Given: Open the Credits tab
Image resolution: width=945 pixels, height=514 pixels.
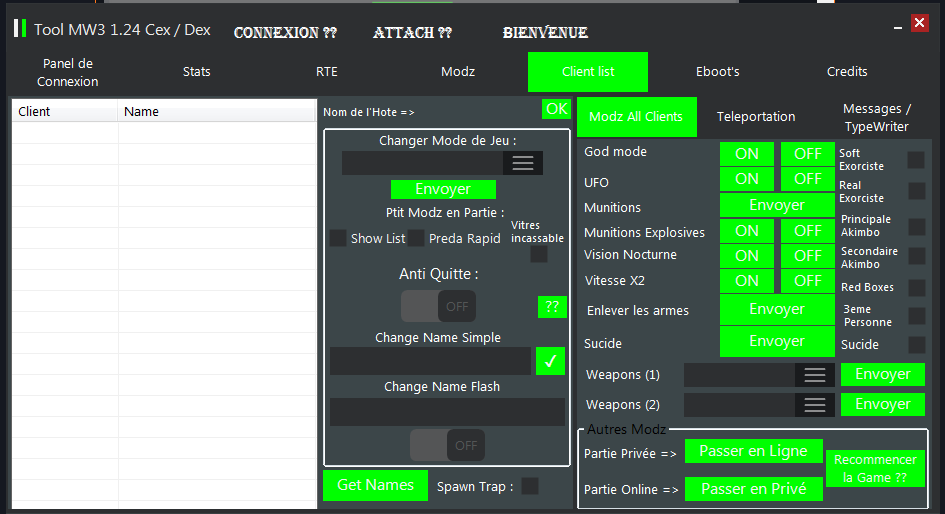Looking at the screenshot, I should (847, 72).
